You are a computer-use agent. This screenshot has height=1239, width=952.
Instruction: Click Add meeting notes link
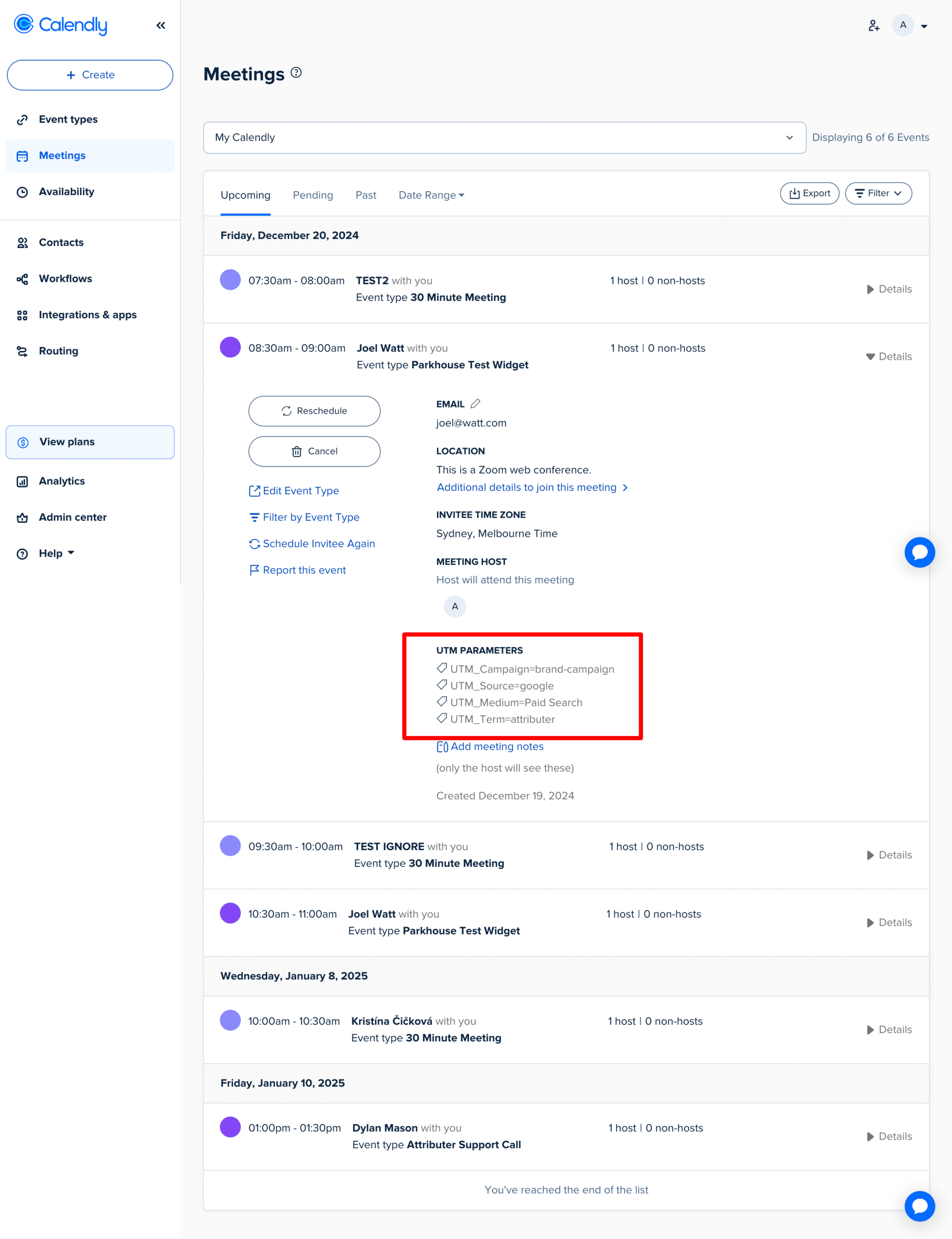pyautogui.click(x=490, y=747)
